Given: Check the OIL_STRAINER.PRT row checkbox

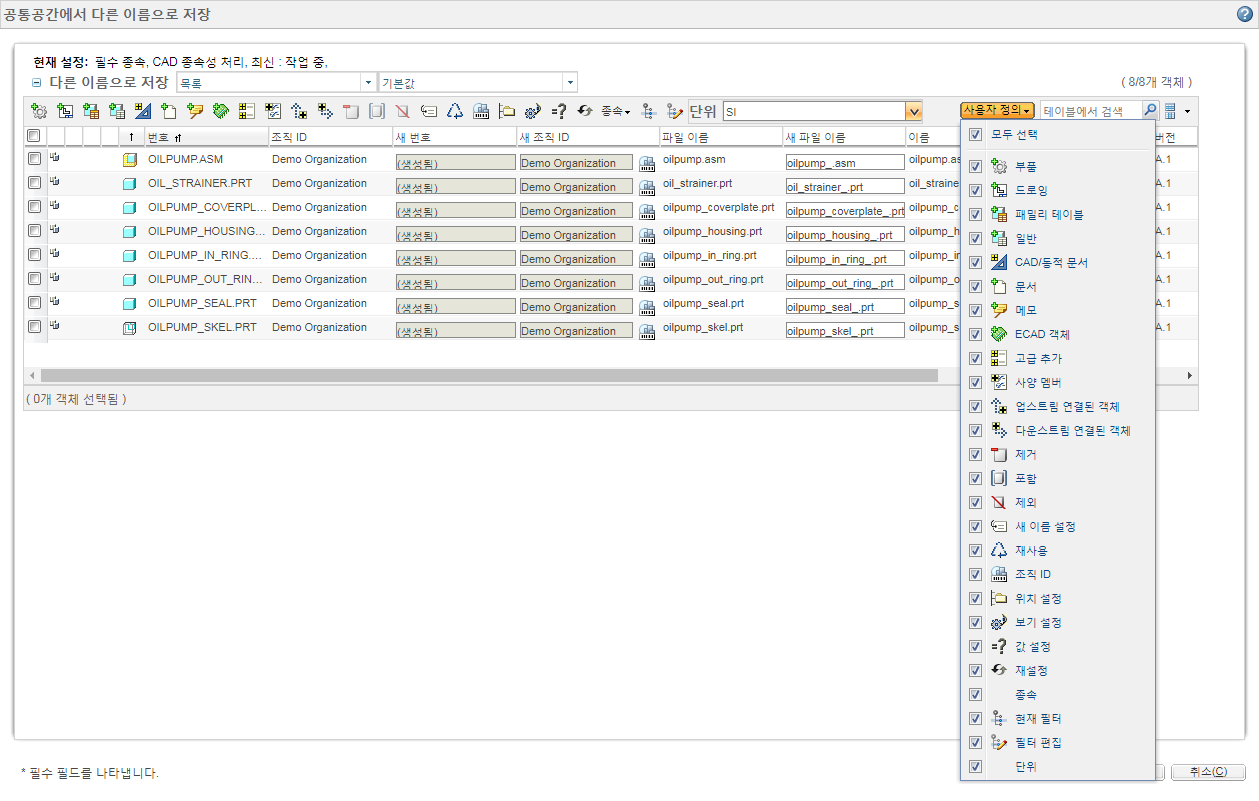Looking at the screenshot, I should coord(35,183).
